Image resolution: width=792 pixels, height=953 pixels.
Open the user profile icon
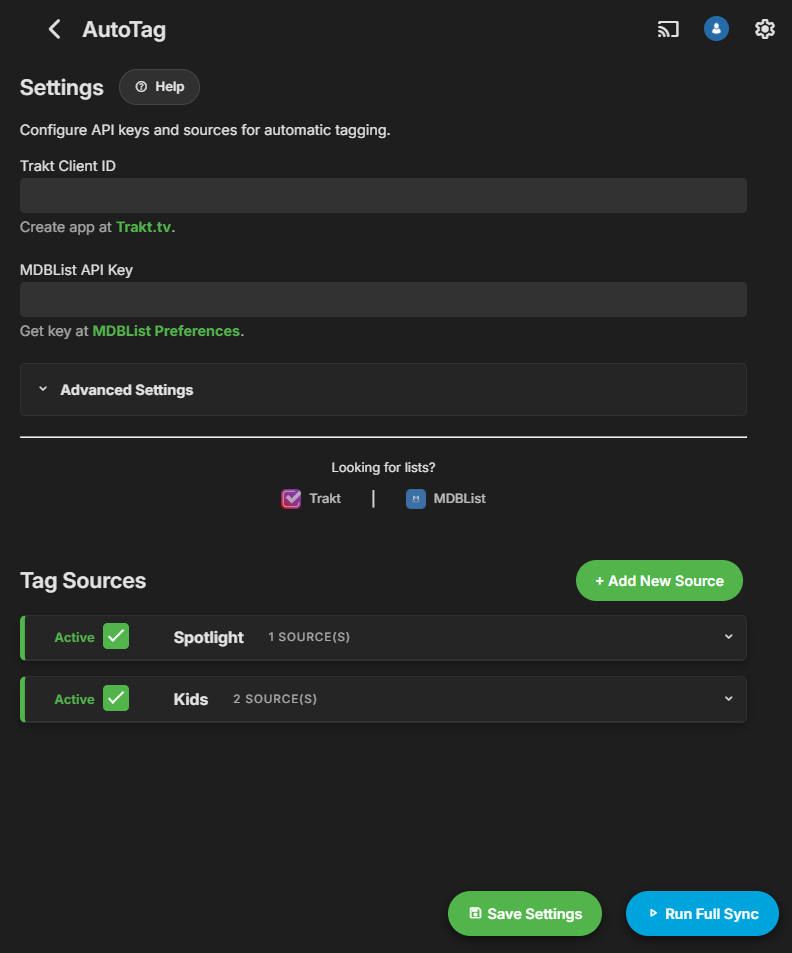pyautogui.click(x=716, y=29)
